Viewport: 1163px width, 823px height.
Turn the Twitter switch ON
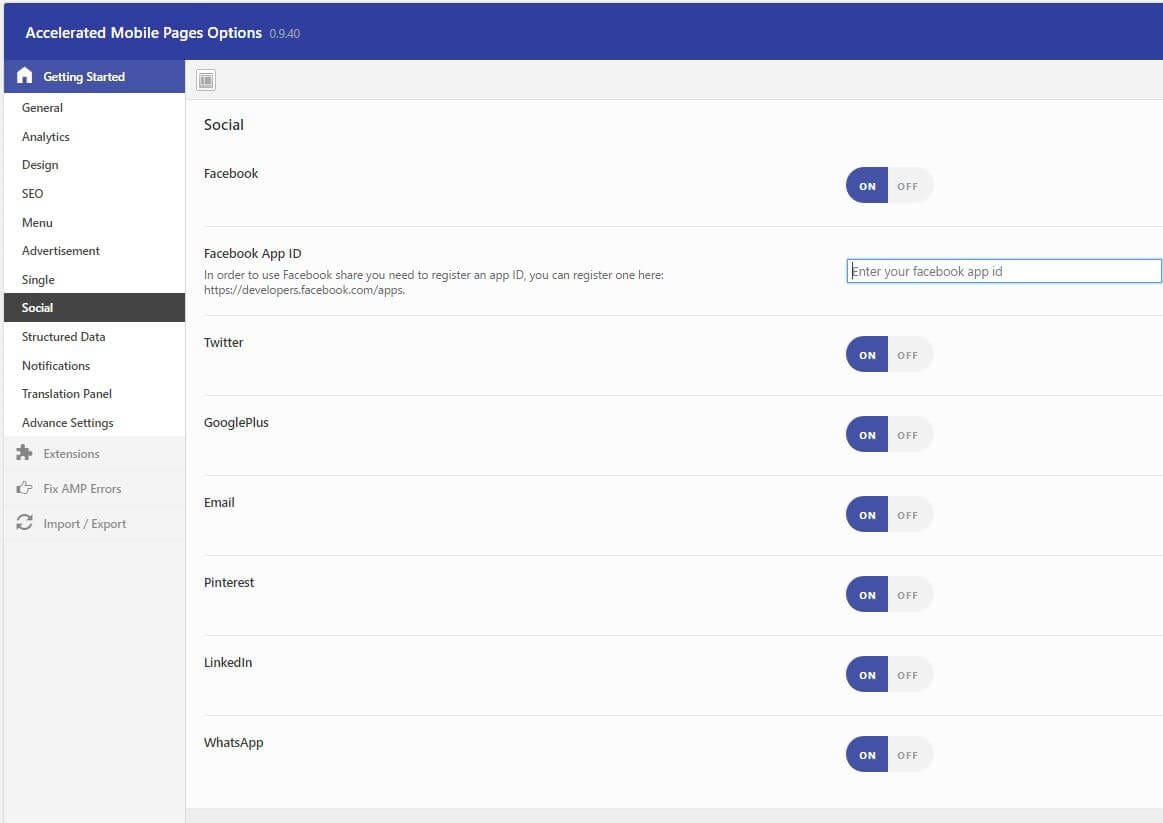coord(867,354)
